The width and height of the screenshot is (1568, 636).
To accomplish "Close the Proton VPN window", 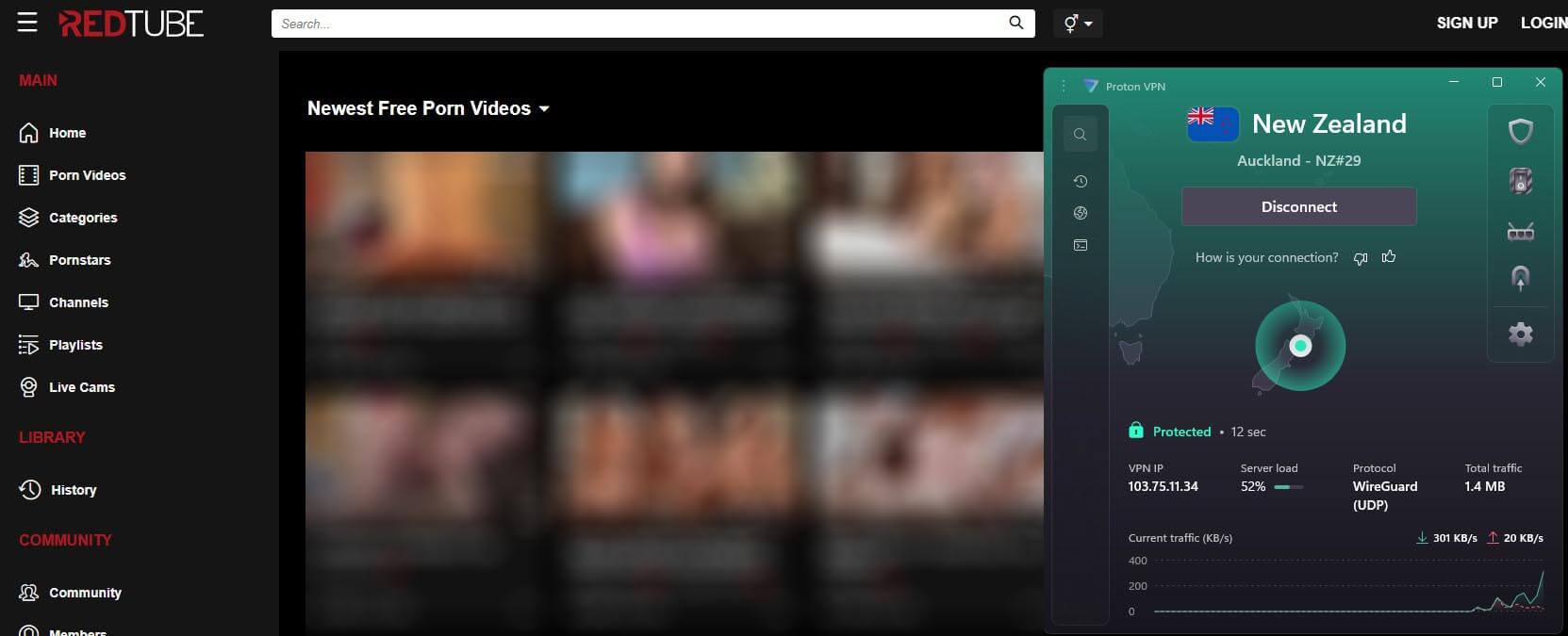I will pyautogui.click(x=1540, y=82).
